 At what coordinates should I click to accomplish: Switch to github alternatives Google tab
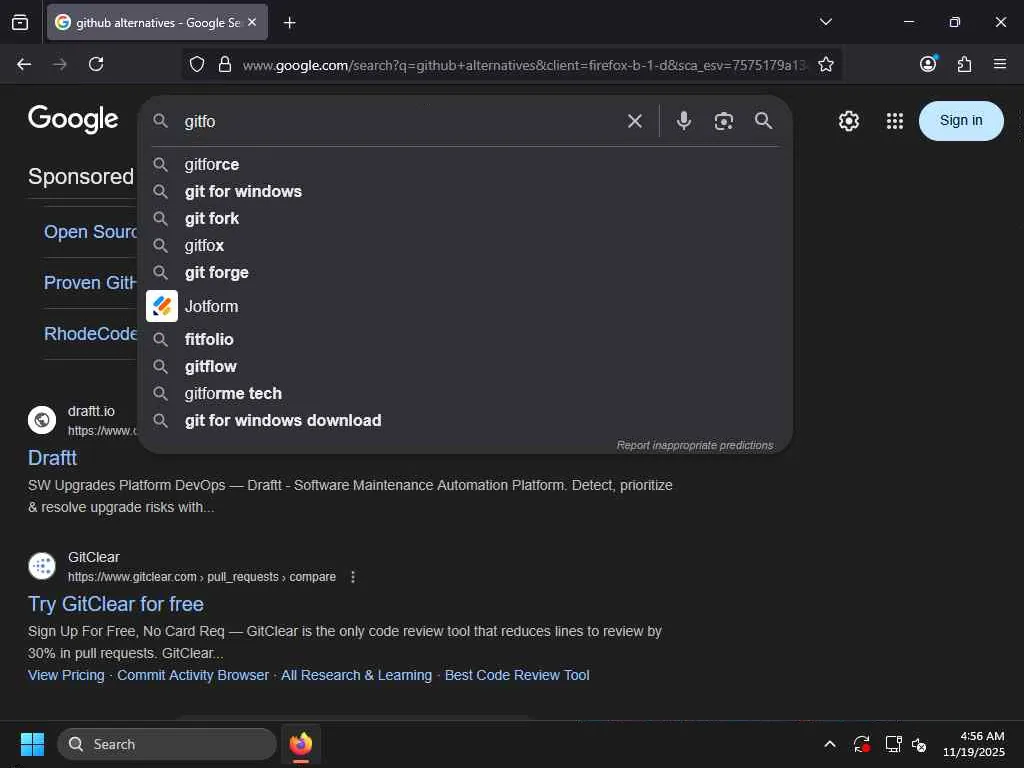157,22
